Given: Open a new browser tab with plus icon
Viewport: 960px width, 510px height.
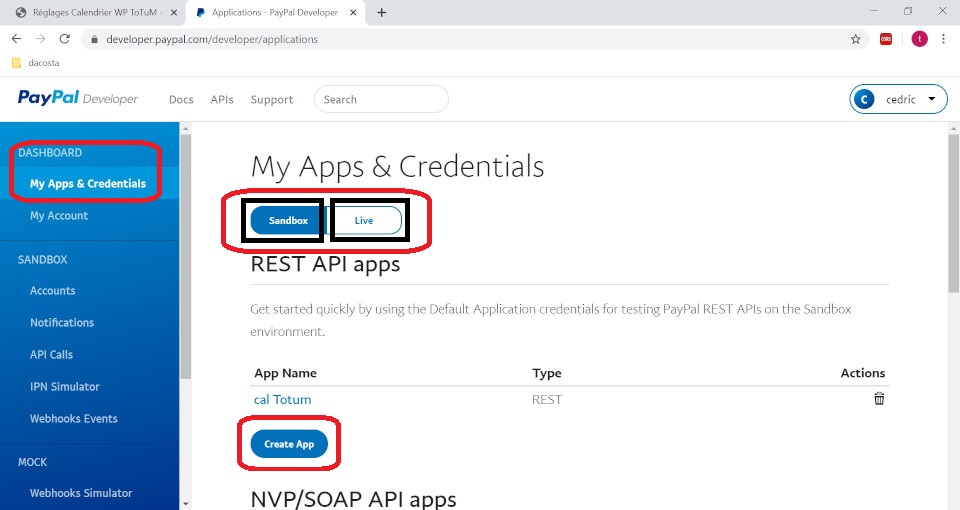Looking at the screenshot, I should [x=382, y=13].
